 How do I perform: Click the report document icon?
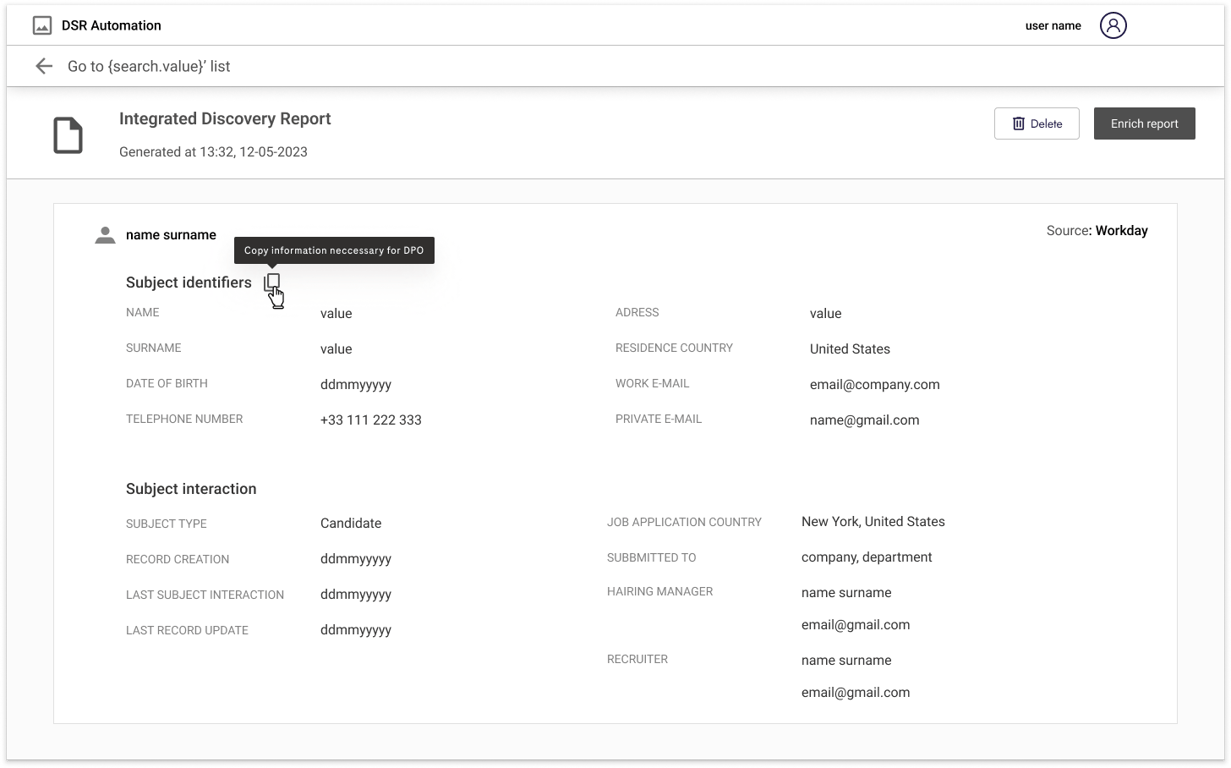pos(68,135)
